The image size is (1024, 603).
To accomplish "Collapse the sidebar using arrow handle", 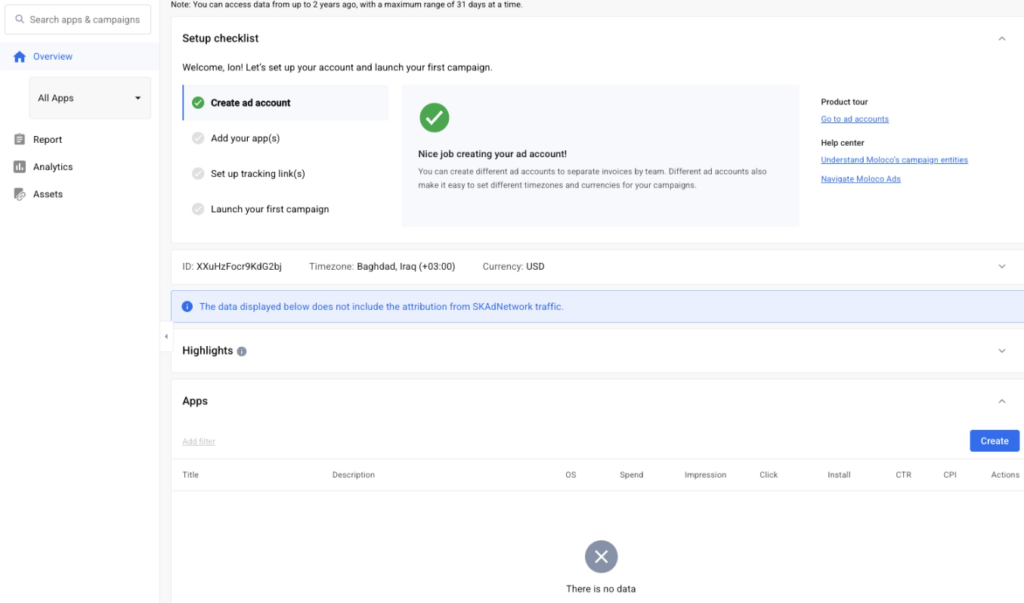I will (x=166, y=337).
